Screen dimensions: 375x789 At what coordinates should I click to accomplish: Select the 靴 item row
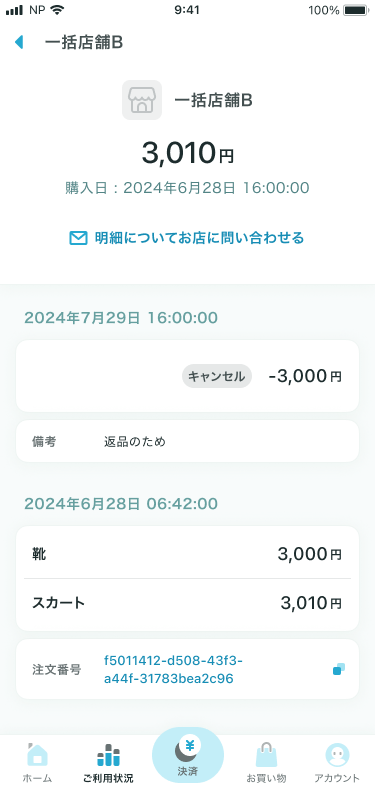coord(187,553)
